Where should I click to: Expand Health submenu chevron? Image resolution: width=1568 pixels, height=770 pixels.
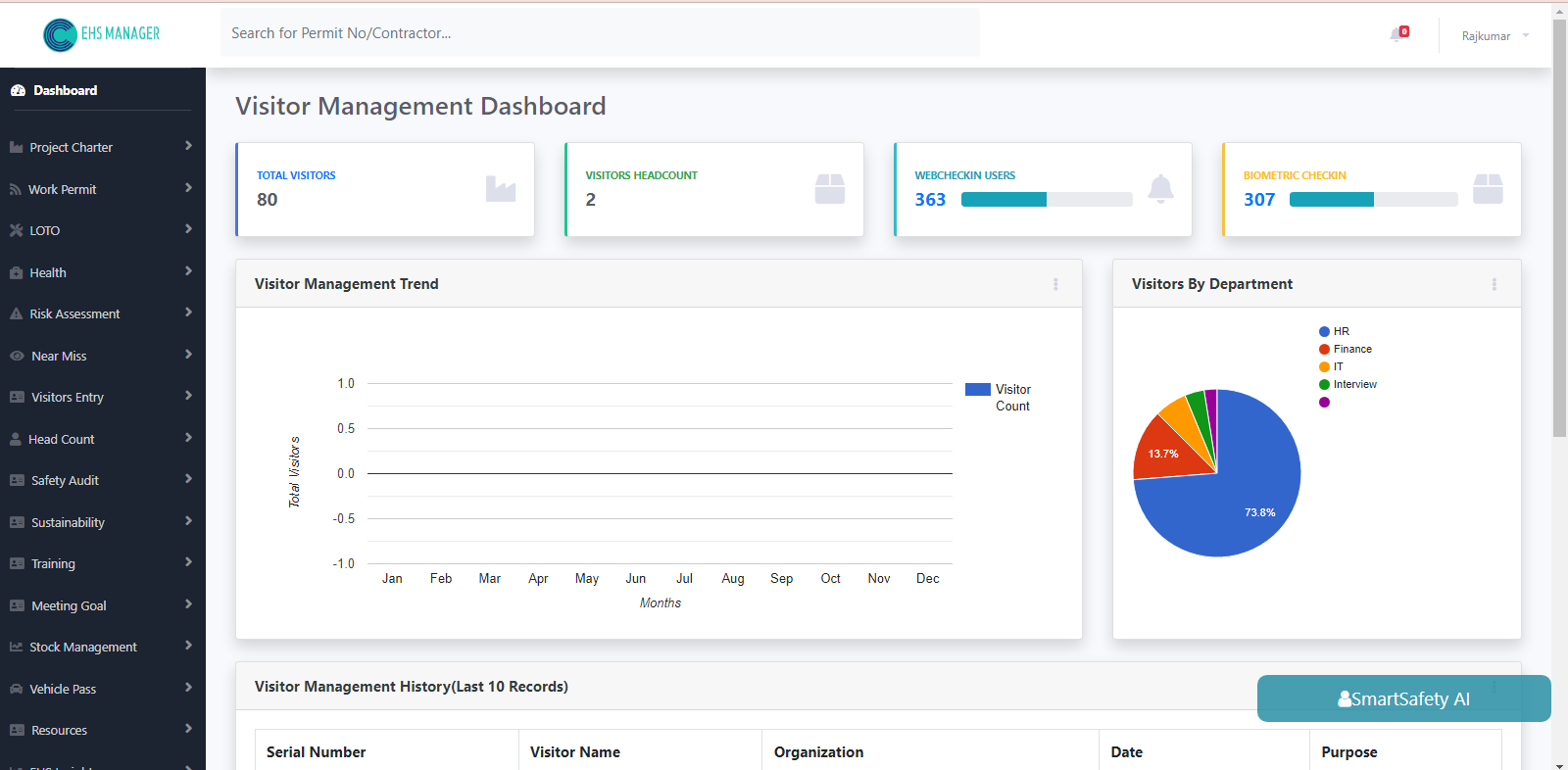(x=188, y=271)
